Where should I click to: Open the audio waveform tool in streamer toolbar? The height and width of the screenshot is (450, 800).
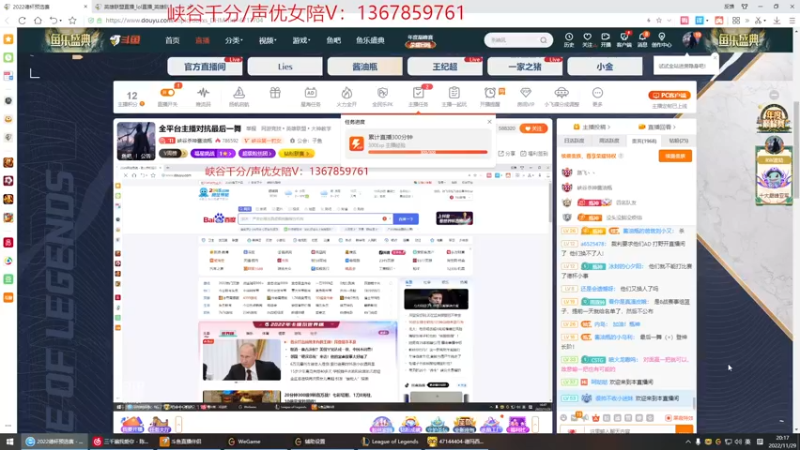(x=203, y=93)
